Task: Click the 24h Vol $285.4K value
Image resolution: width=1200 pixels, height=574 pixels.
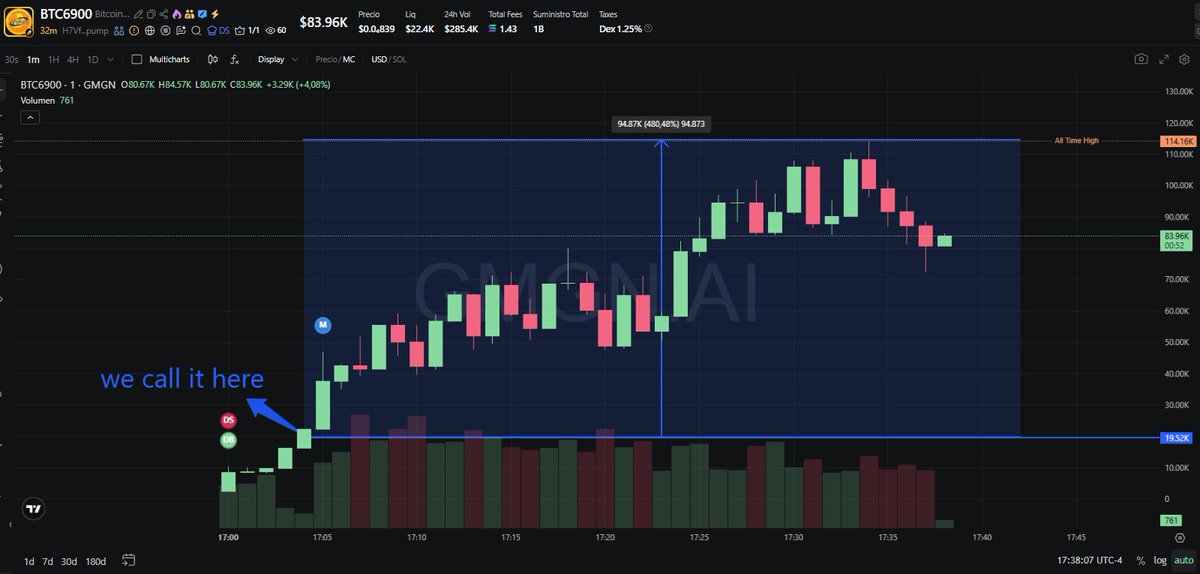Action: point(460,29)
